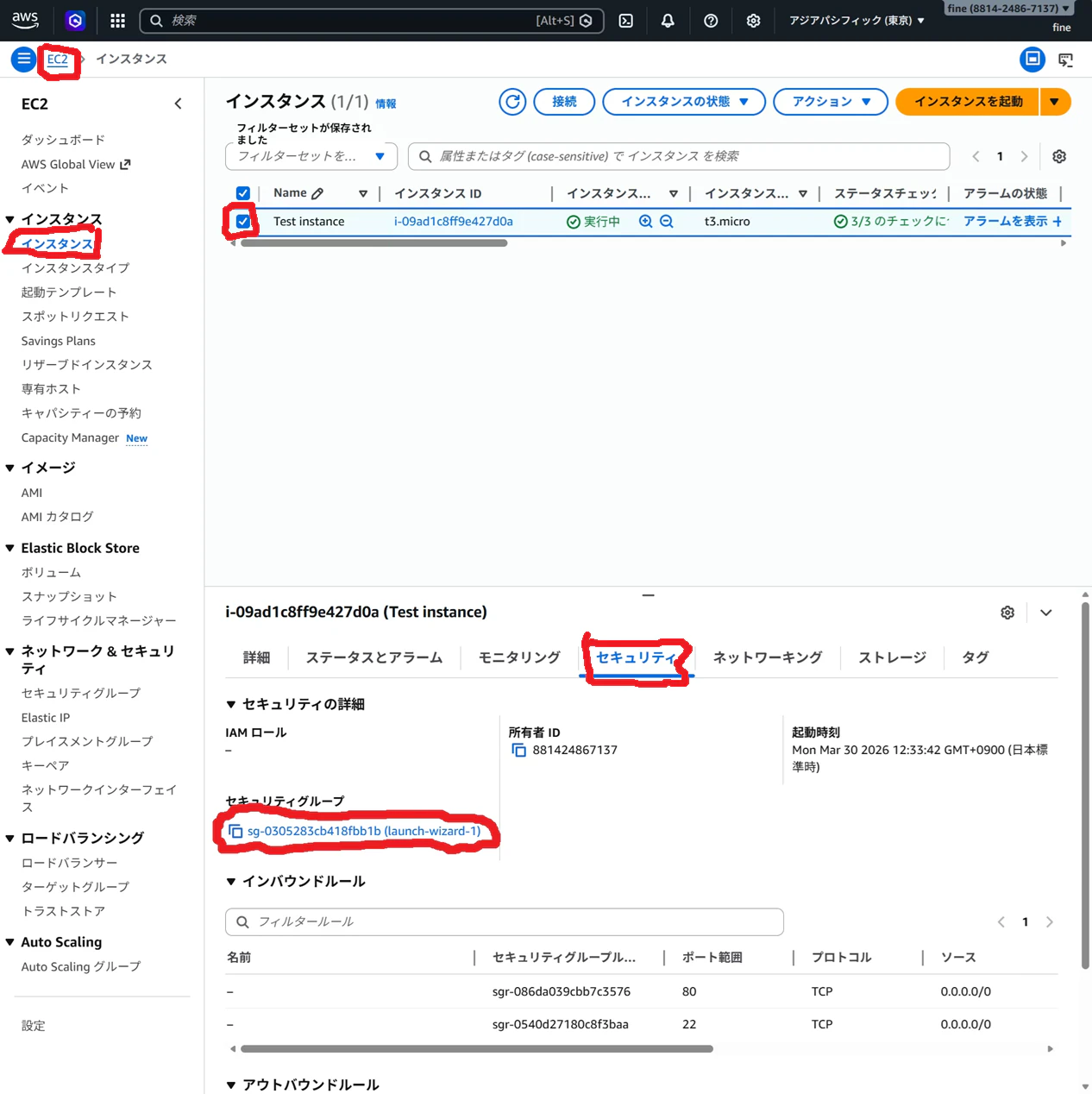This screenshot has height=1094, width=1092.
Task: Go to next inbound rules page arrow
Action: tap(1050, 922)
